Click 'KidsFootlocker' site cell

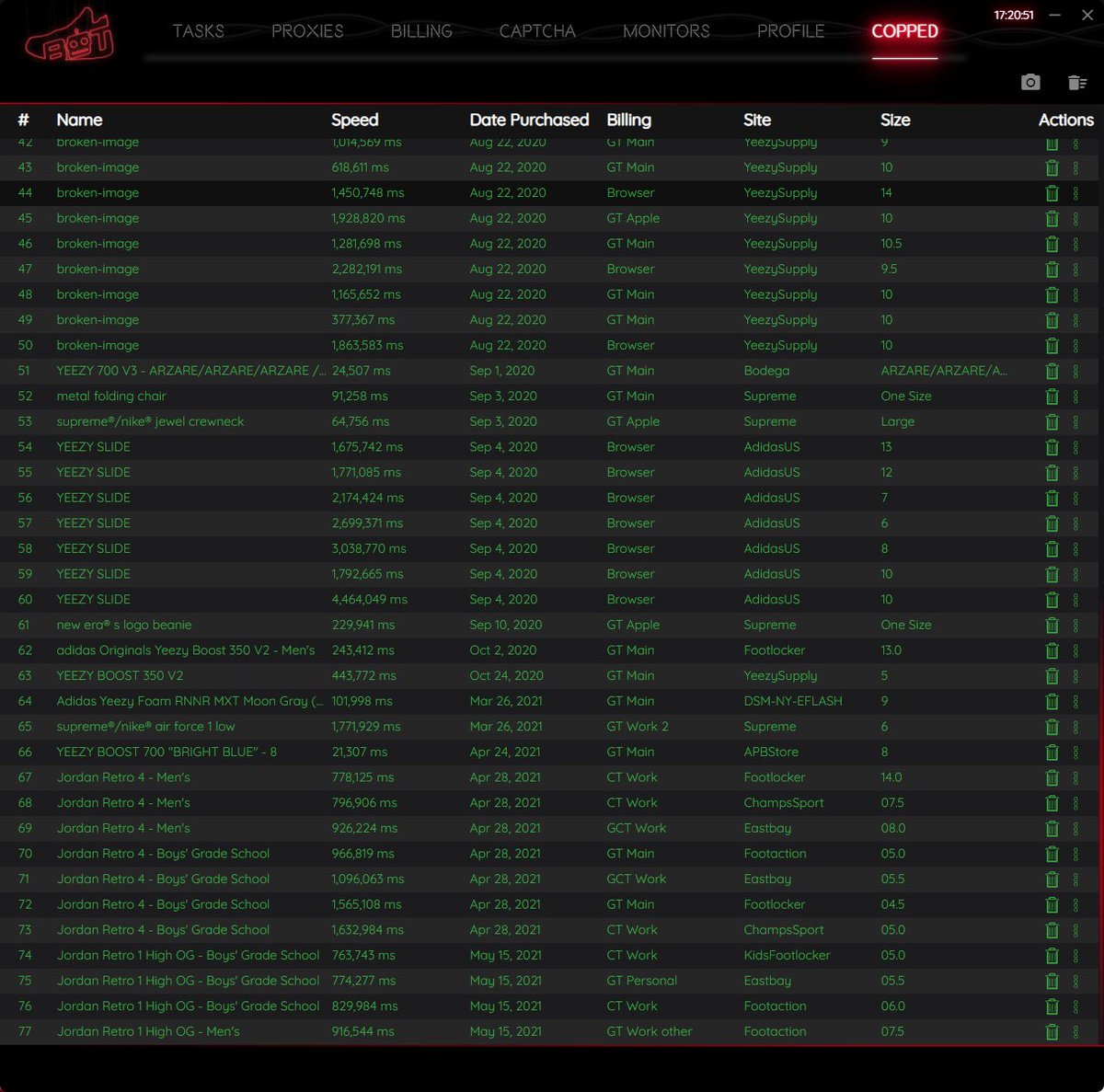tap(787, 955)
